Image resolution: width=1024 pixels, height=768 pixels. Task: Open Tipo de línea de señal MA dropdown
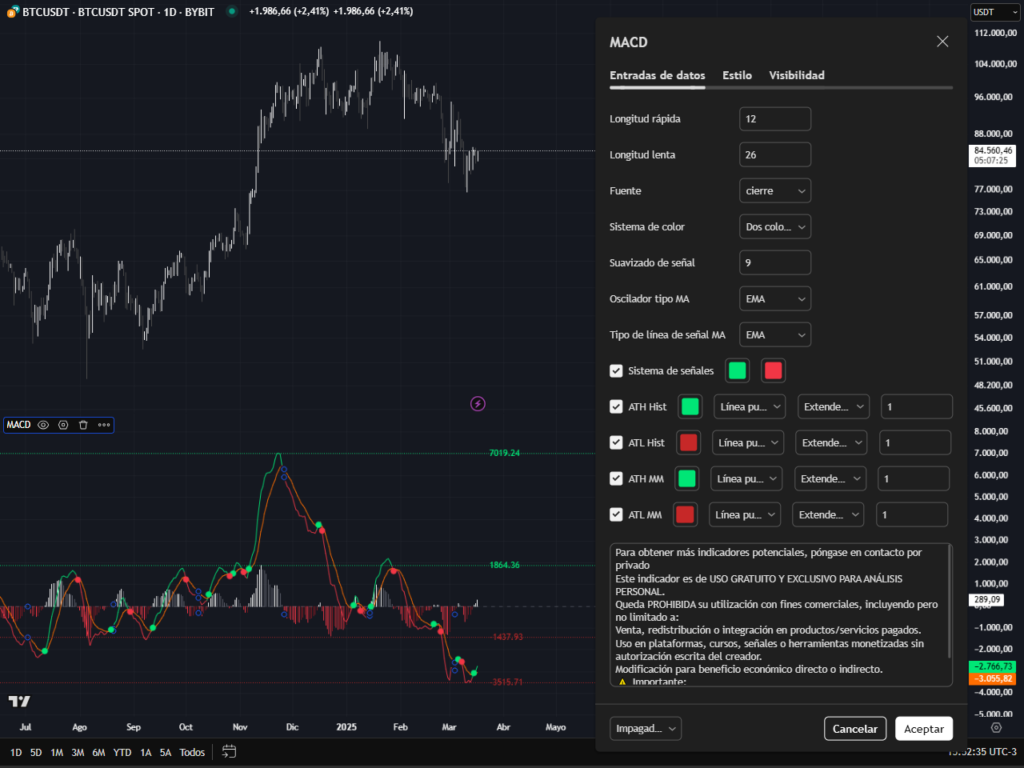point(775,334)
